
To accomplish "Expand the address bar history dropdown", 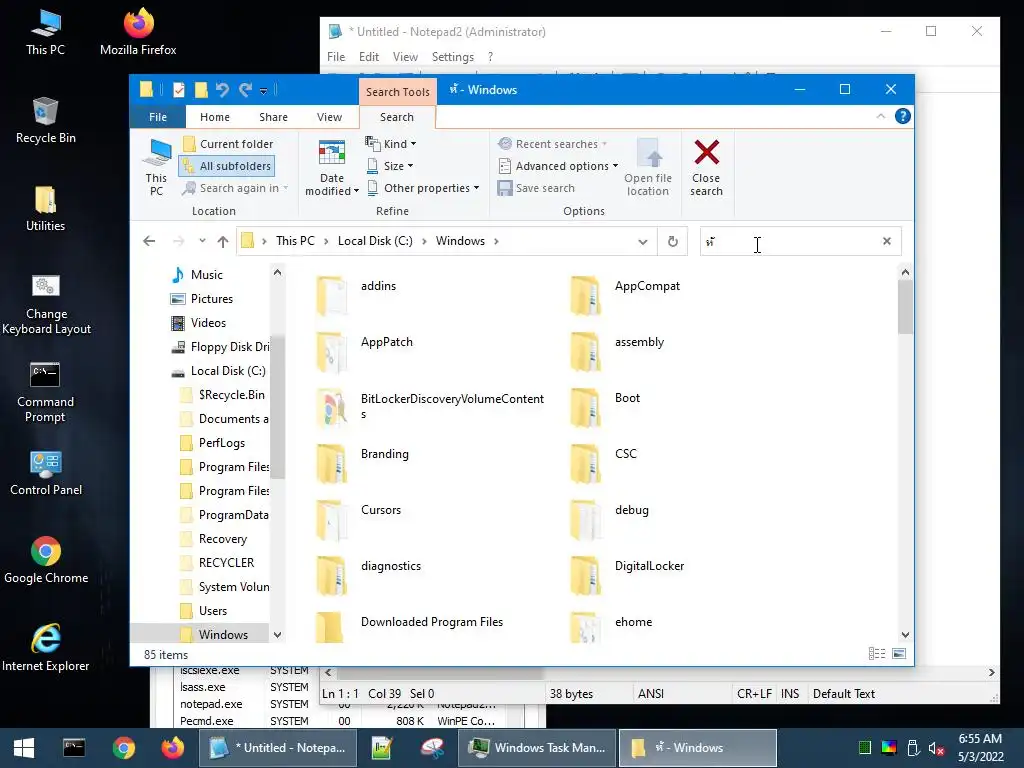I will [x=643, y=241].
